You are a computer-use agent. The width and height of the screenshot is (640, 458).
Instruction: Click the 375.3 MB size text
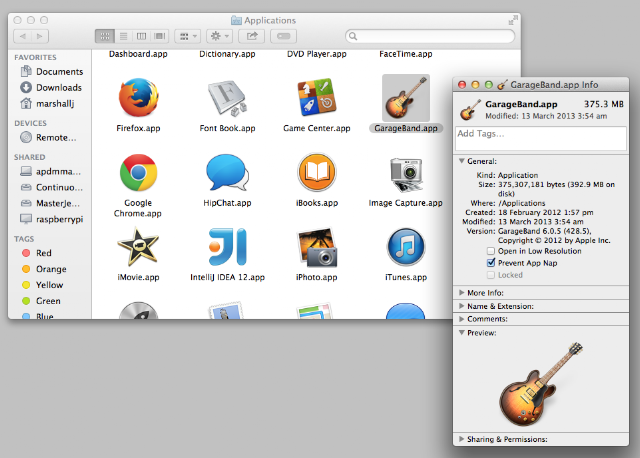[x=604, y=104]
